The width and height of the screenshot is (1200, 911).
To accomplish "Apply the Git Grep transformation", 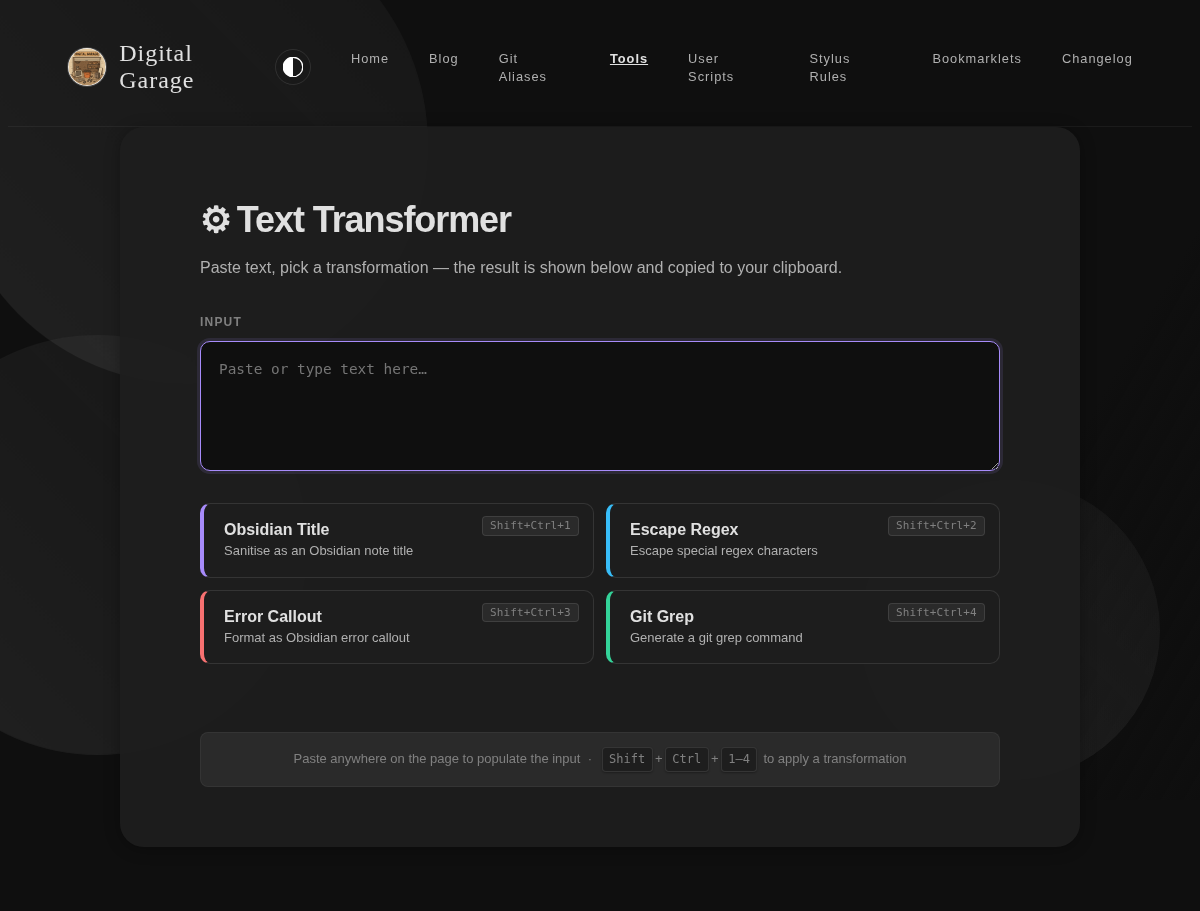I will pyautogui.click(x=803, y=627).
